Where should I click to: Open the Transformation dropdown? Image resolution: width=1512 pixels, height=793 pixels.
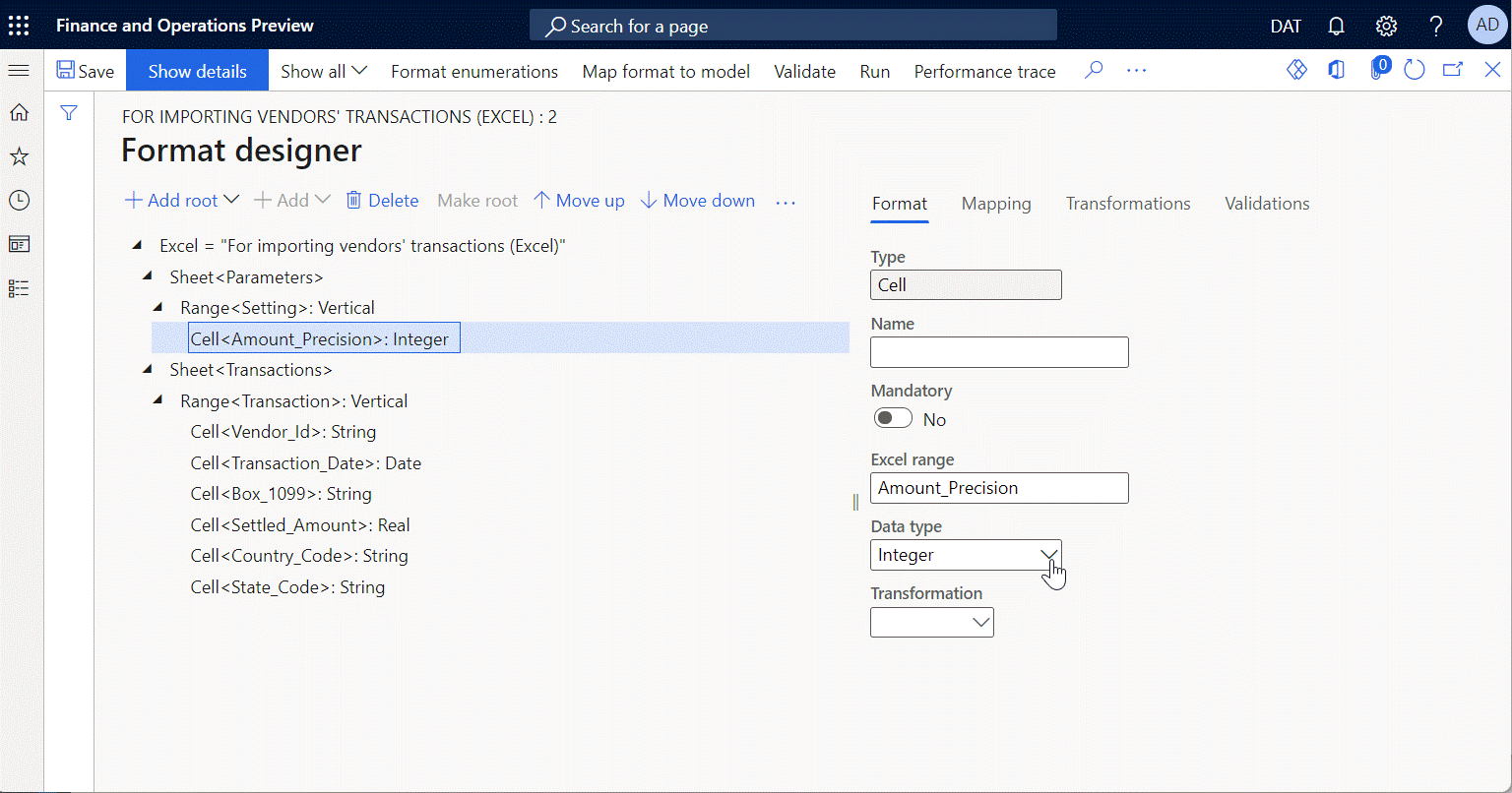(980, 622)
